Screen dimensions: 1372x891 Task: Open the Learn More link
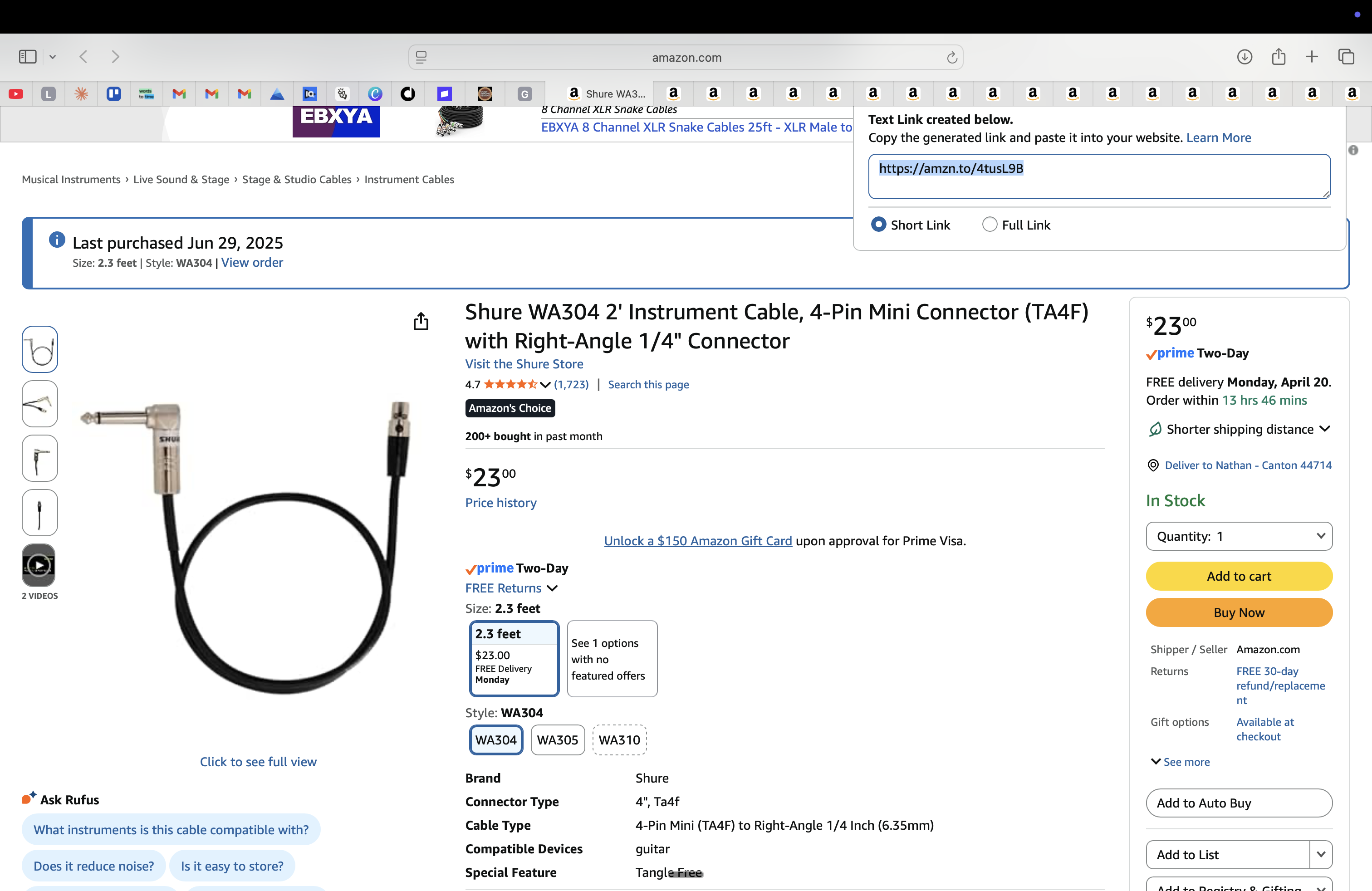pos(1219,138)
